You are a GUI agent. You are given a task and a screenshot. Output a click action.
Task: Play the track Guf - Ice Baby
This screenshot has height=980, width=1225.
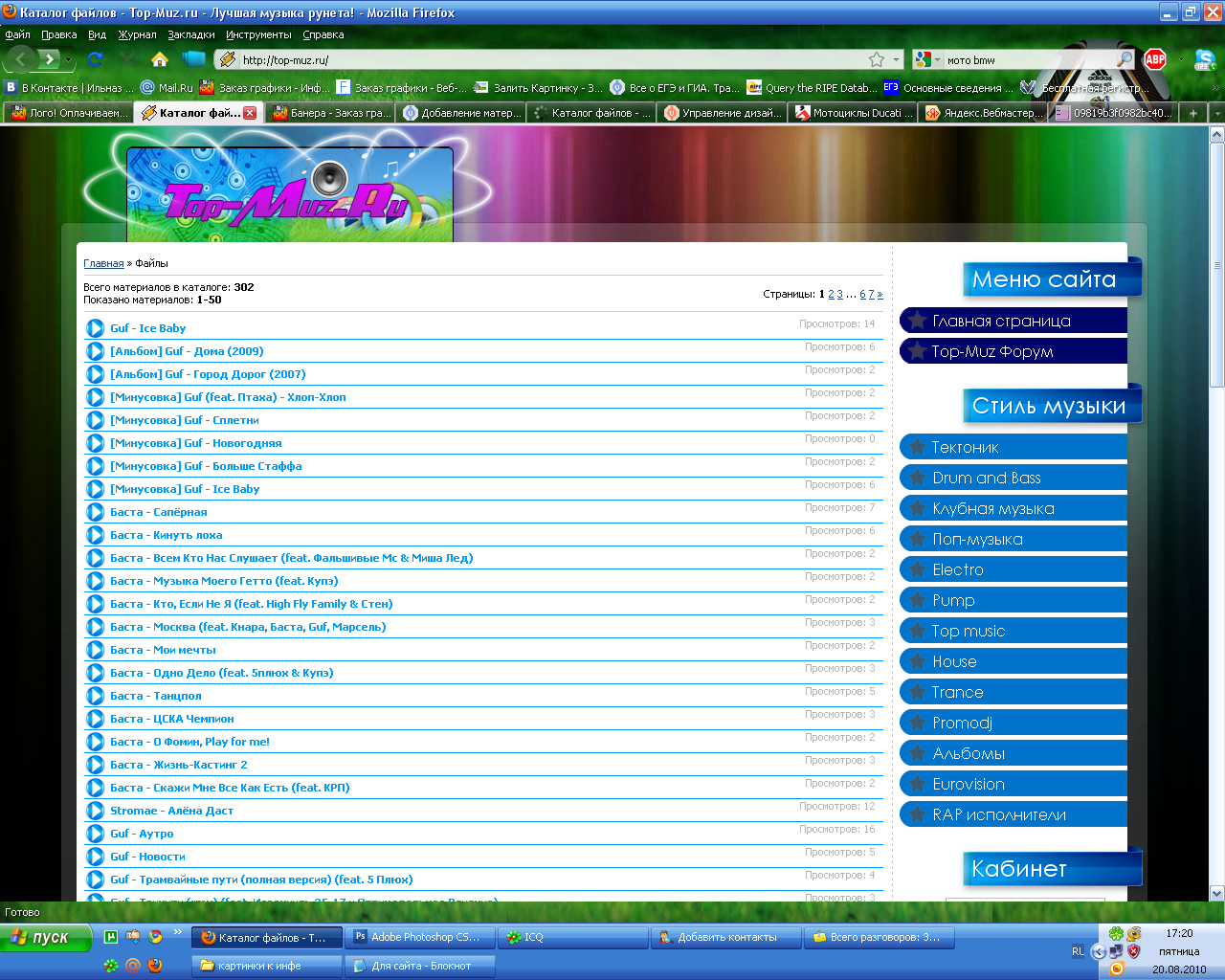click(95, 328)
